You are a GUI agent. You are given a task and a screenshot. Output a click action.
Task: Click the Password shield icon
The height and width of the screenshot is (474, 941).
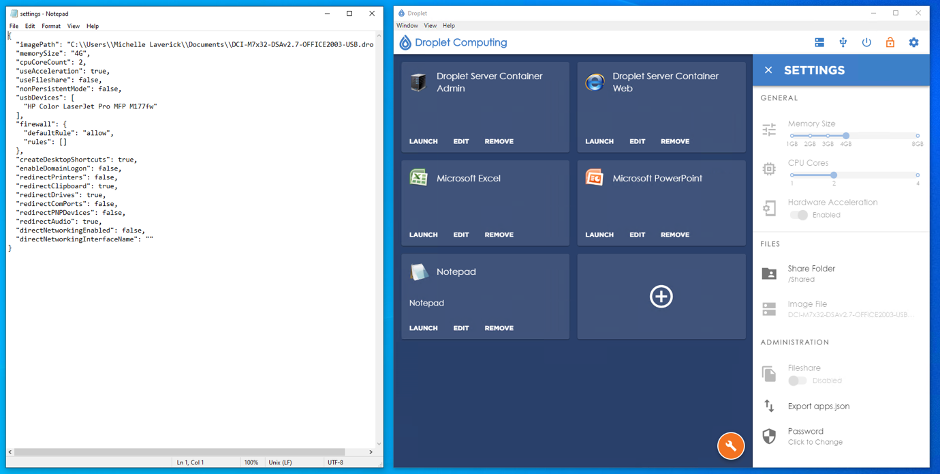769,436
